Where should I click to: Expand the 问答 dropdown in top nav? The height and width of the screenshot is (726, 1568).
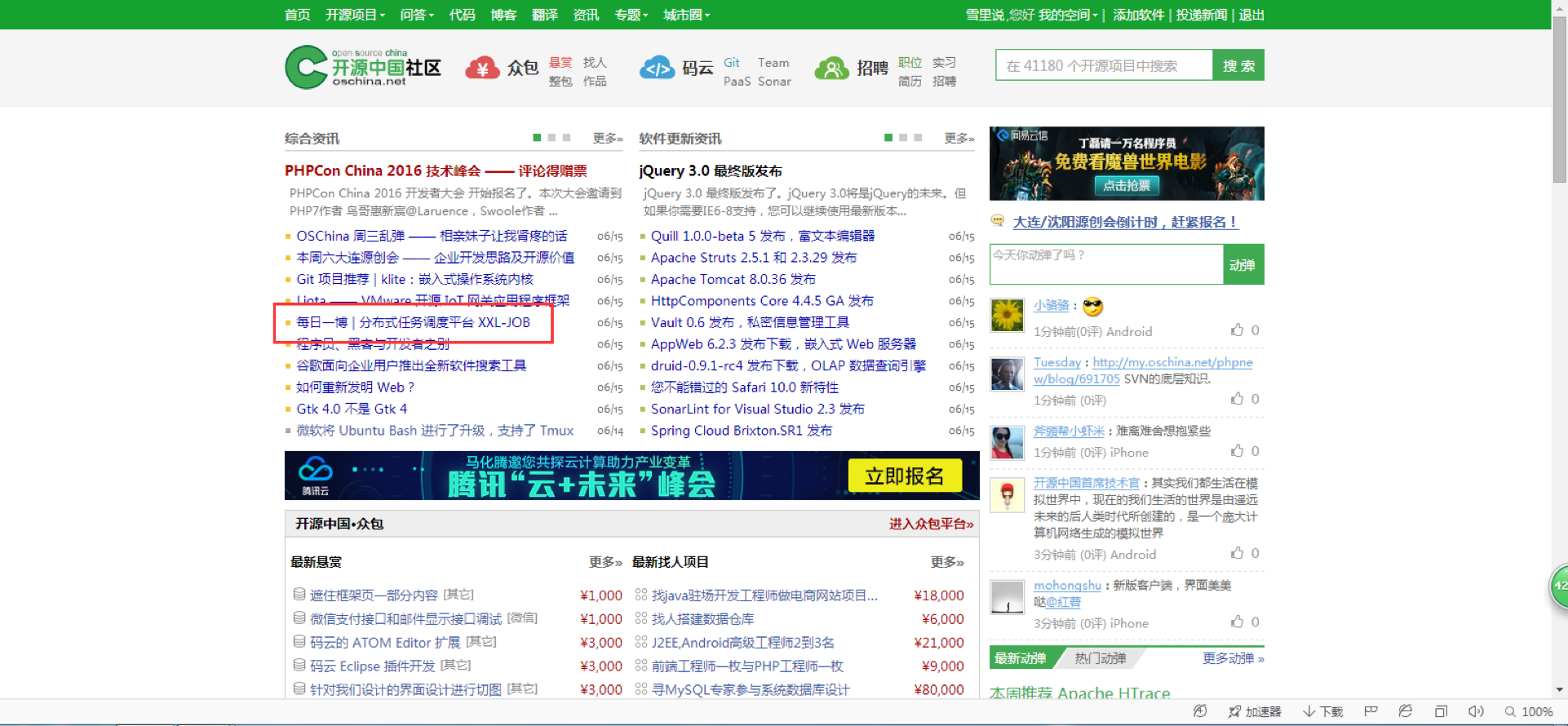pos(417,15)
